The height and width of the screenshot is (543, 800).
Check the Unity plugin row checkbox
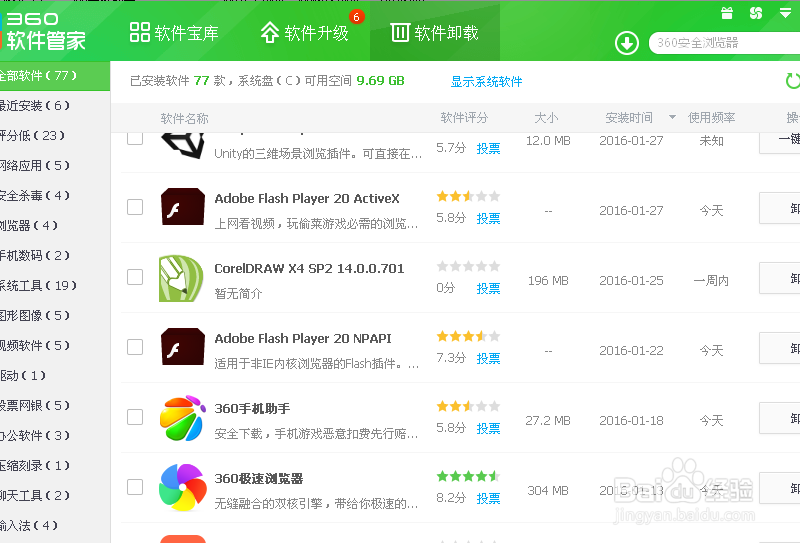point(135,138)
